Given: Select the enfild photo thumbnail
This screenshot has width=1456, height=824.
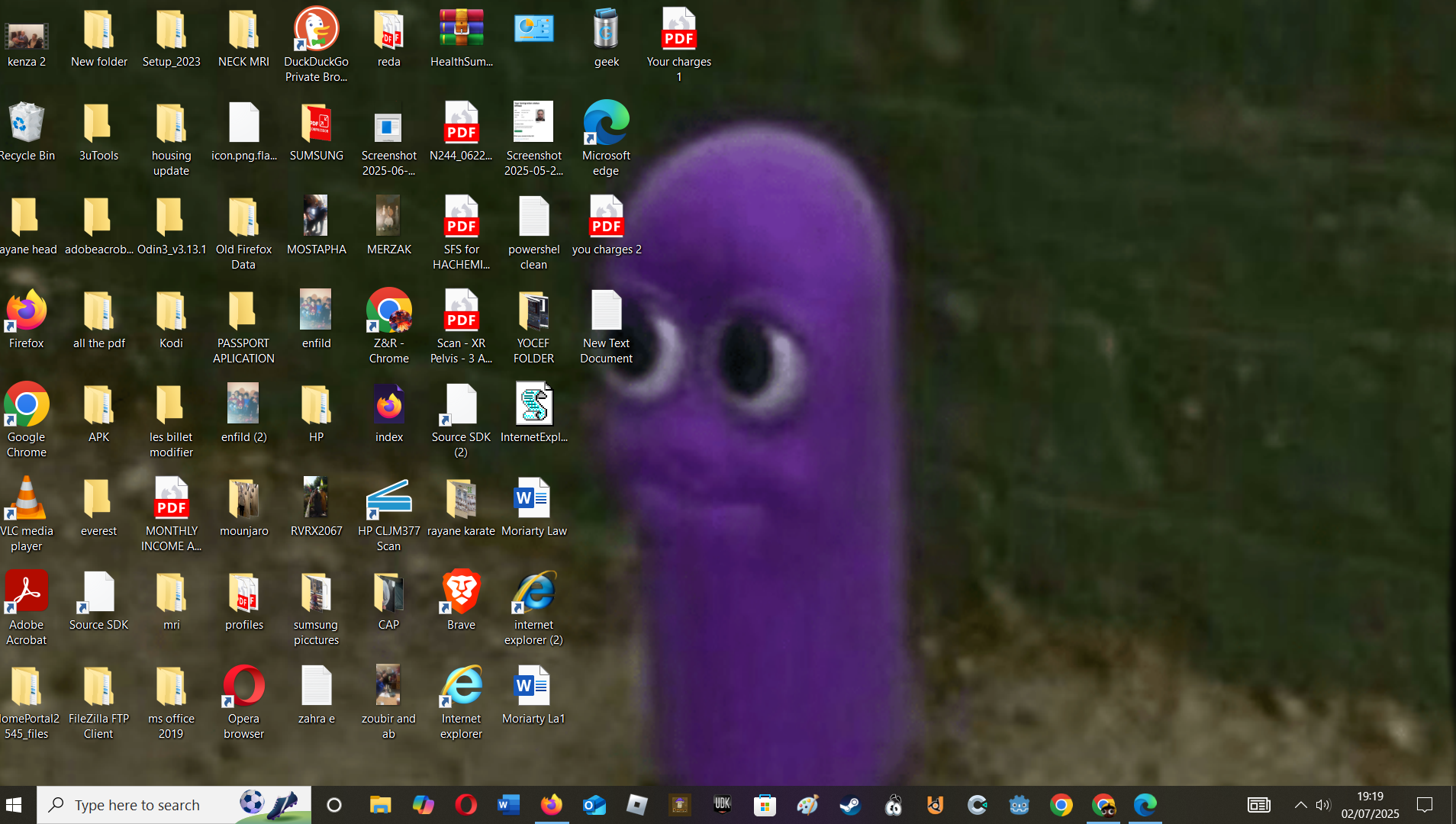Looking at the screenshot, I should pos(316,320).
